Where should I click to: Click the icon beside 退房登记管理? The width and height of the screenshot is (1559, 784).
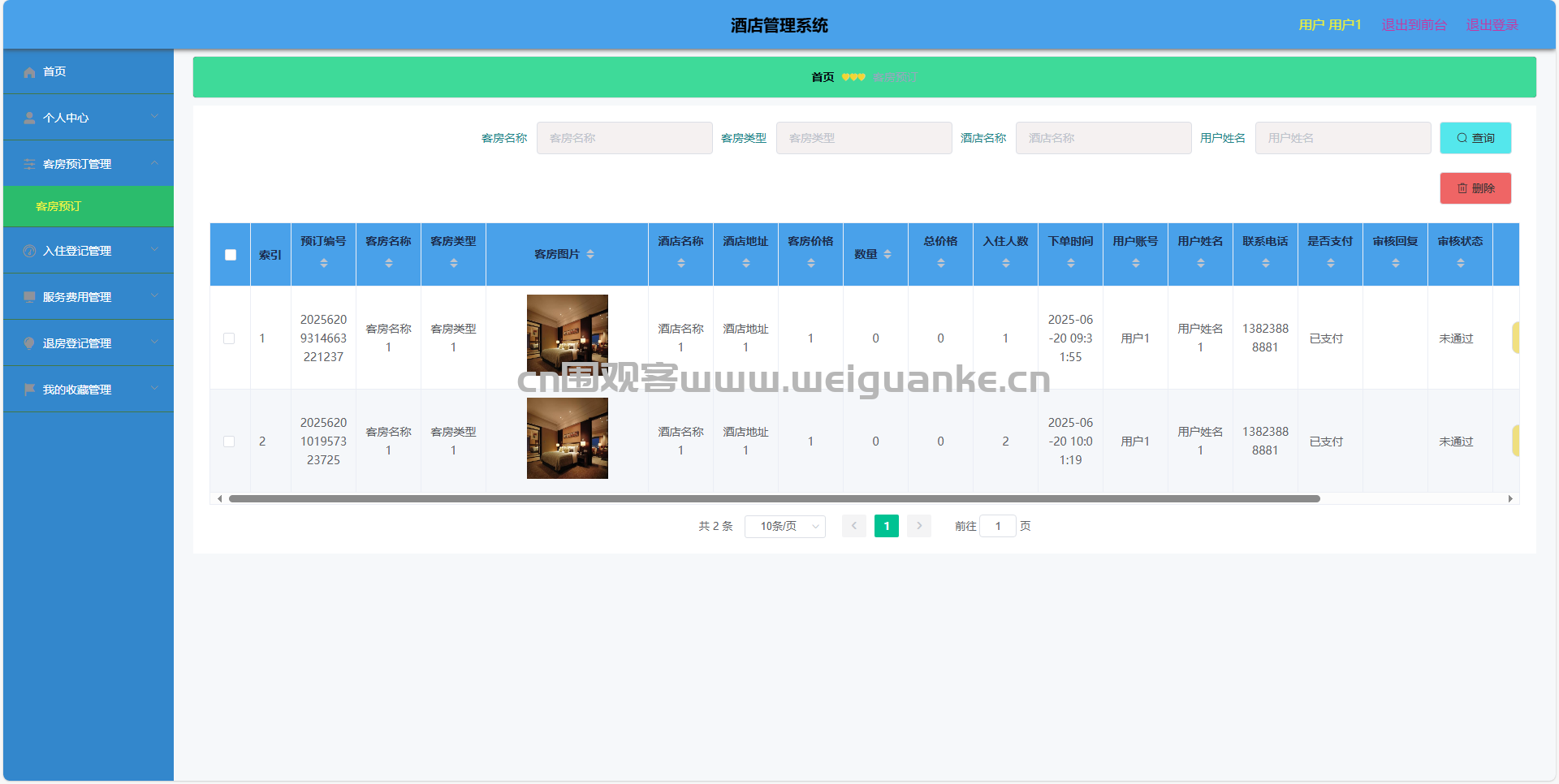[29, 344]
